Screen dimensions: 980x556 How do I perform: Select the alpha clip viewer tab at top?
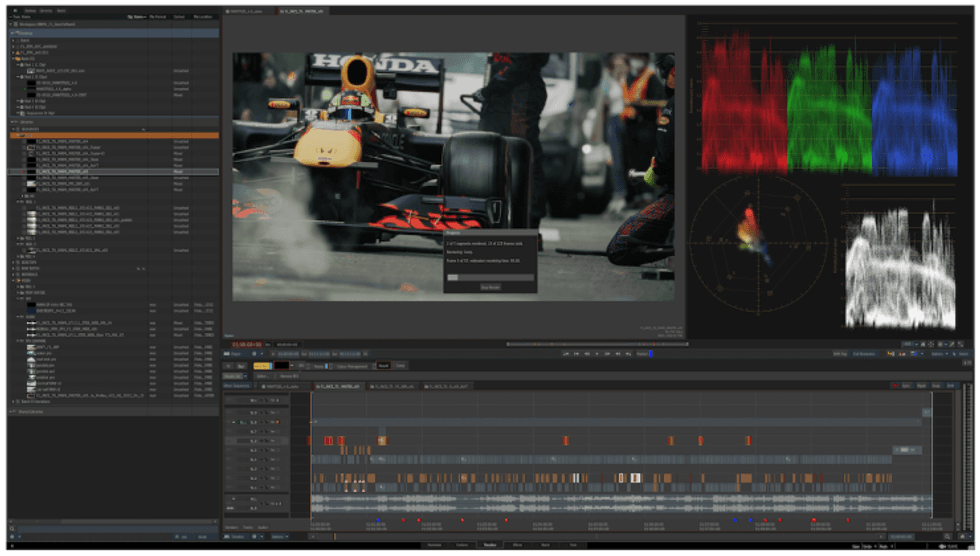[x=249, y=11]
